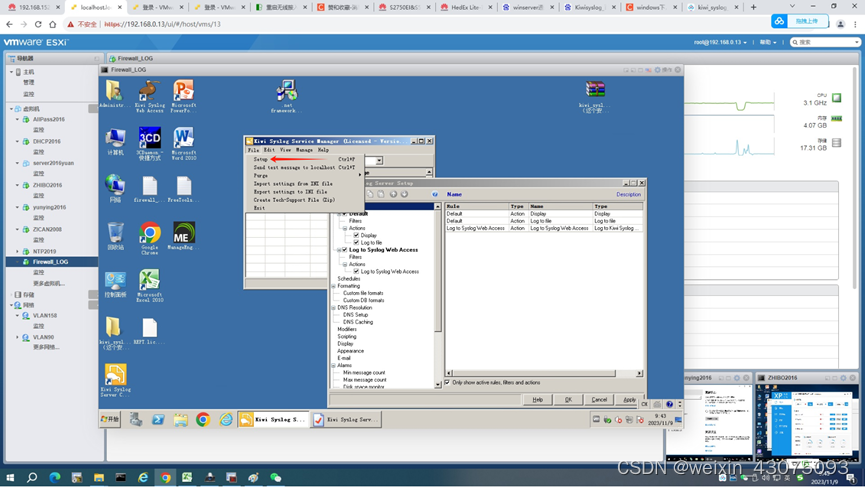The image size is (865, 487).
Task: Open Microsoft Excel 2010 desktop shortcut
Action: click(x=149, y=285)
